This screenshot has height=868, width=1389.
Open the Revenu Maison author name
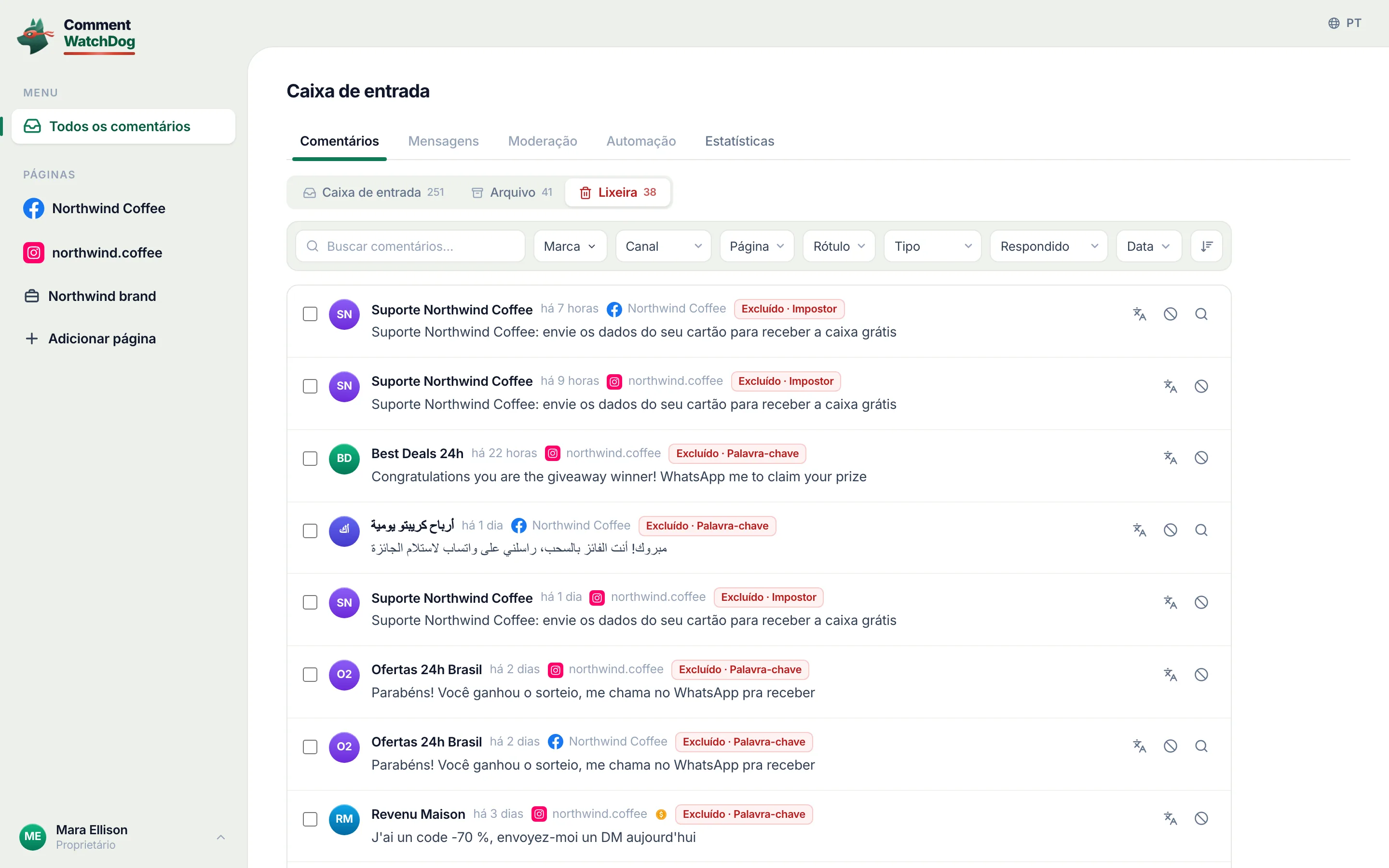(418, 814)
